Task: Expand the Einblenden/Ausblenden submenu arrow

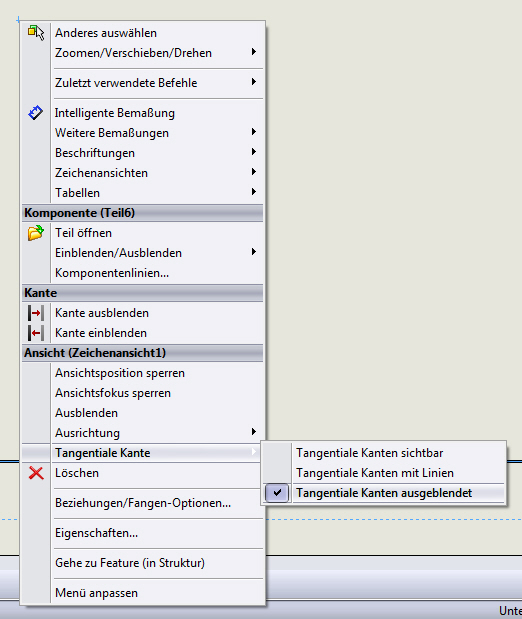Action: (x=254, y=252)
